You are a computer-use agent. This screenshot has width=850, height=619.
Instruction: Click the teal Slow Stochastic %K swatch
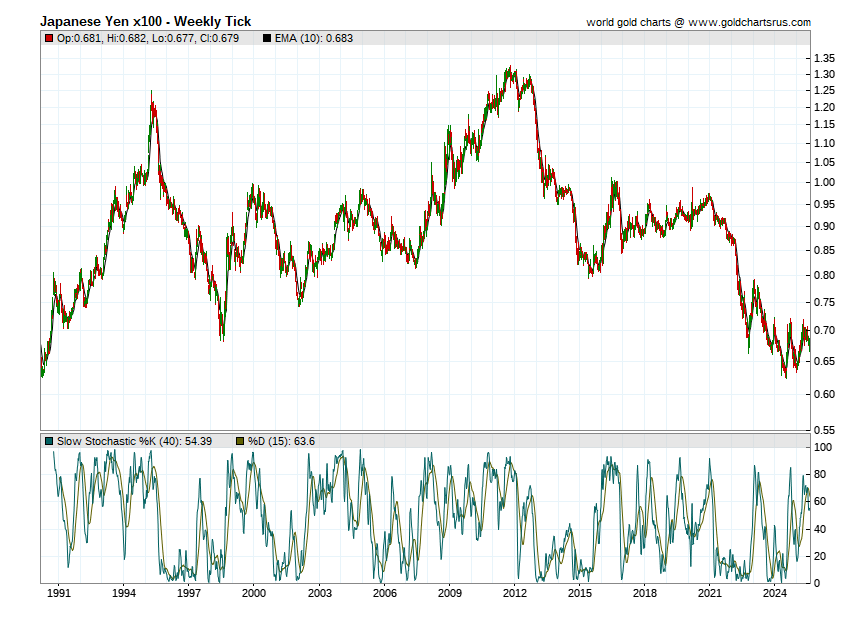point(48,441)
